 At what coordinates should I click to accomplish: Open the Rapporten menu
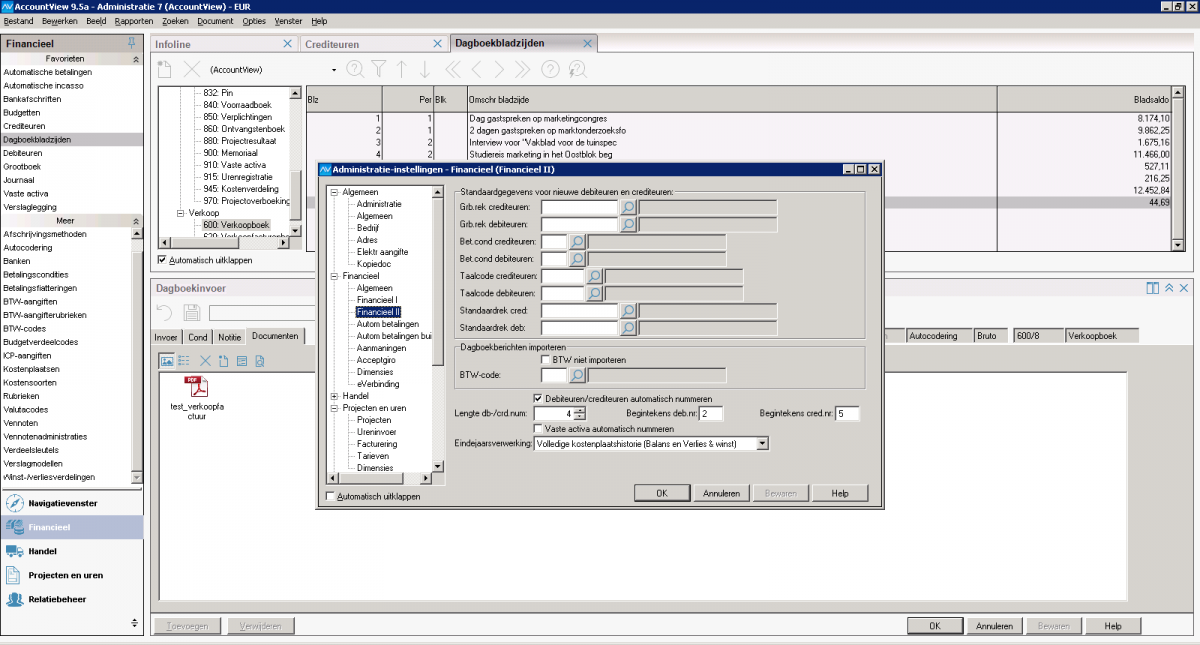pyautogui.click(x=134, y=21)
